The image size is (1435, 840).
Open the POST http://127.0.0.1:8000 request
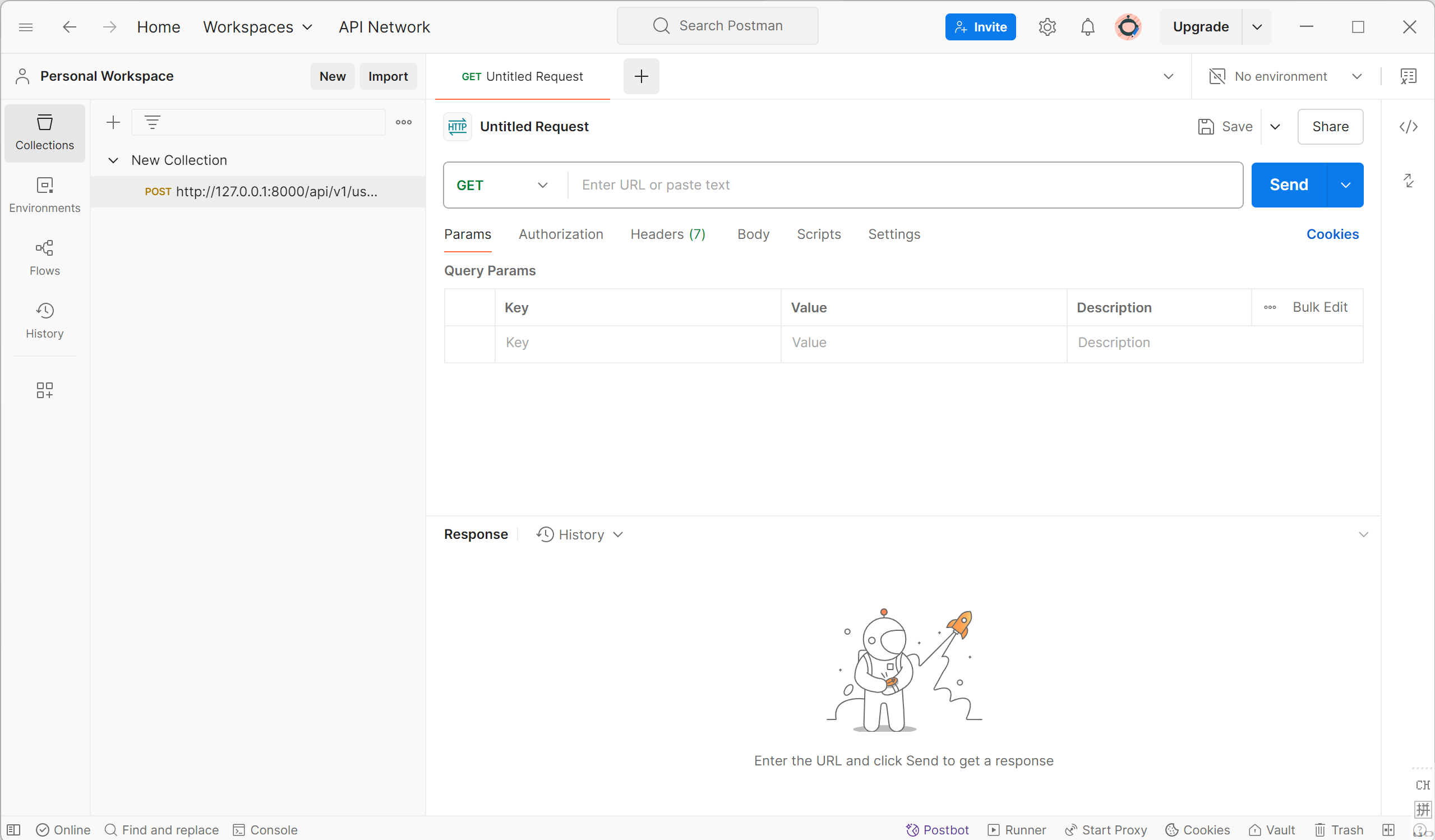[x=258, y=191]
